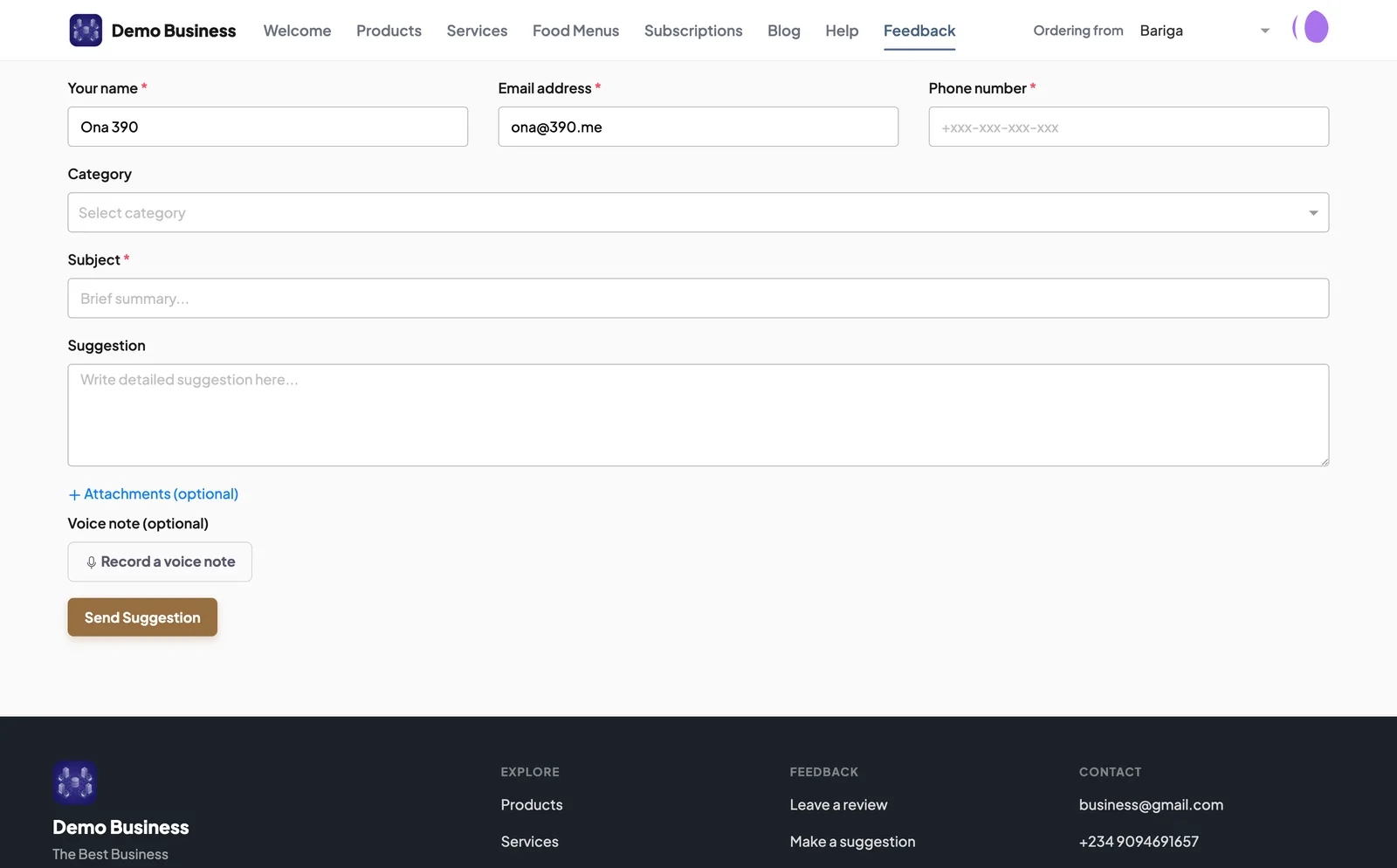1397x868 pixels.
Task: Go to the Products nav item
Action: (x=389, y=31)
